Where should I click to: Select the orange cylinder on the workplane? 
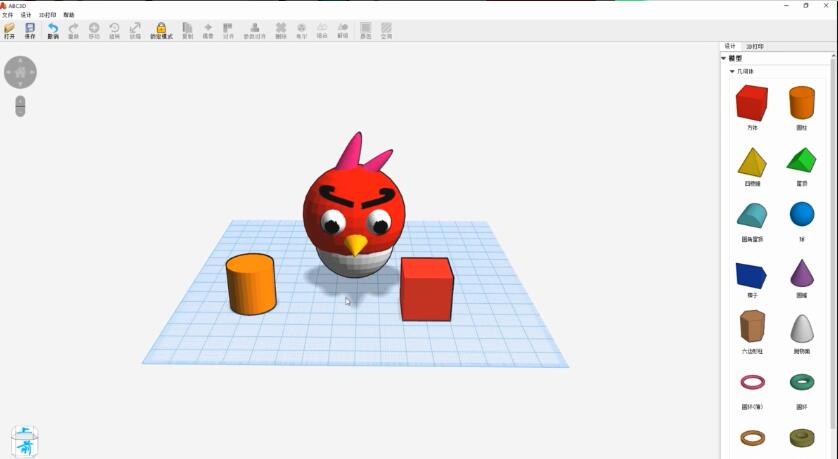[251, 284]
